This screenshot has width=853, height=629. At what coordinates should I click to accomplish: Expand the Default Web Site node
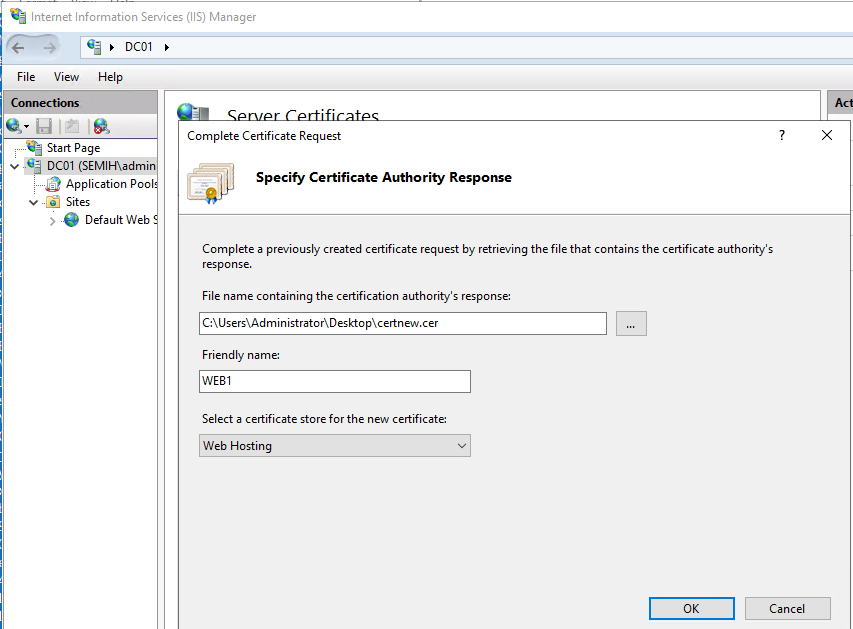[53, 221]
